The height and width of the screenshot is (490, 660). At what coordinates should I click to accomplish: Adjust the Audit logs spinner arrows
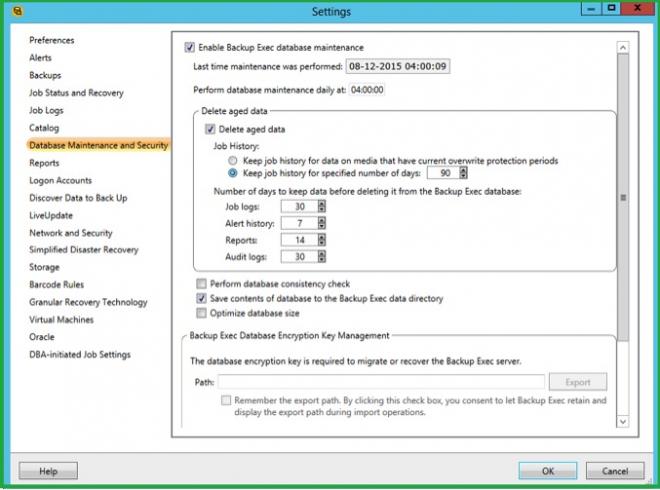point(322,256)
